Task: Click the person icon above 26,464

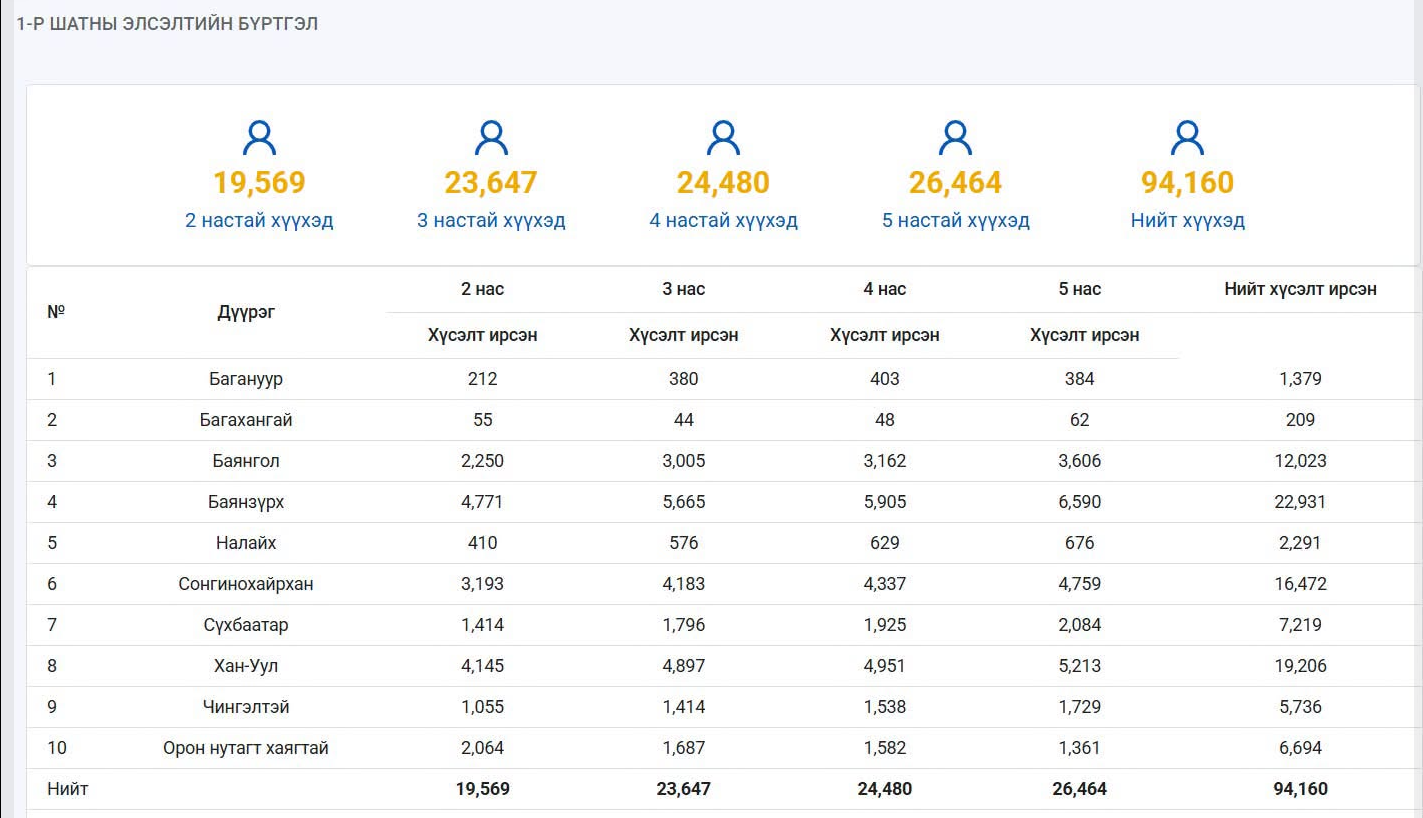Action: click(x=955, y=138)
